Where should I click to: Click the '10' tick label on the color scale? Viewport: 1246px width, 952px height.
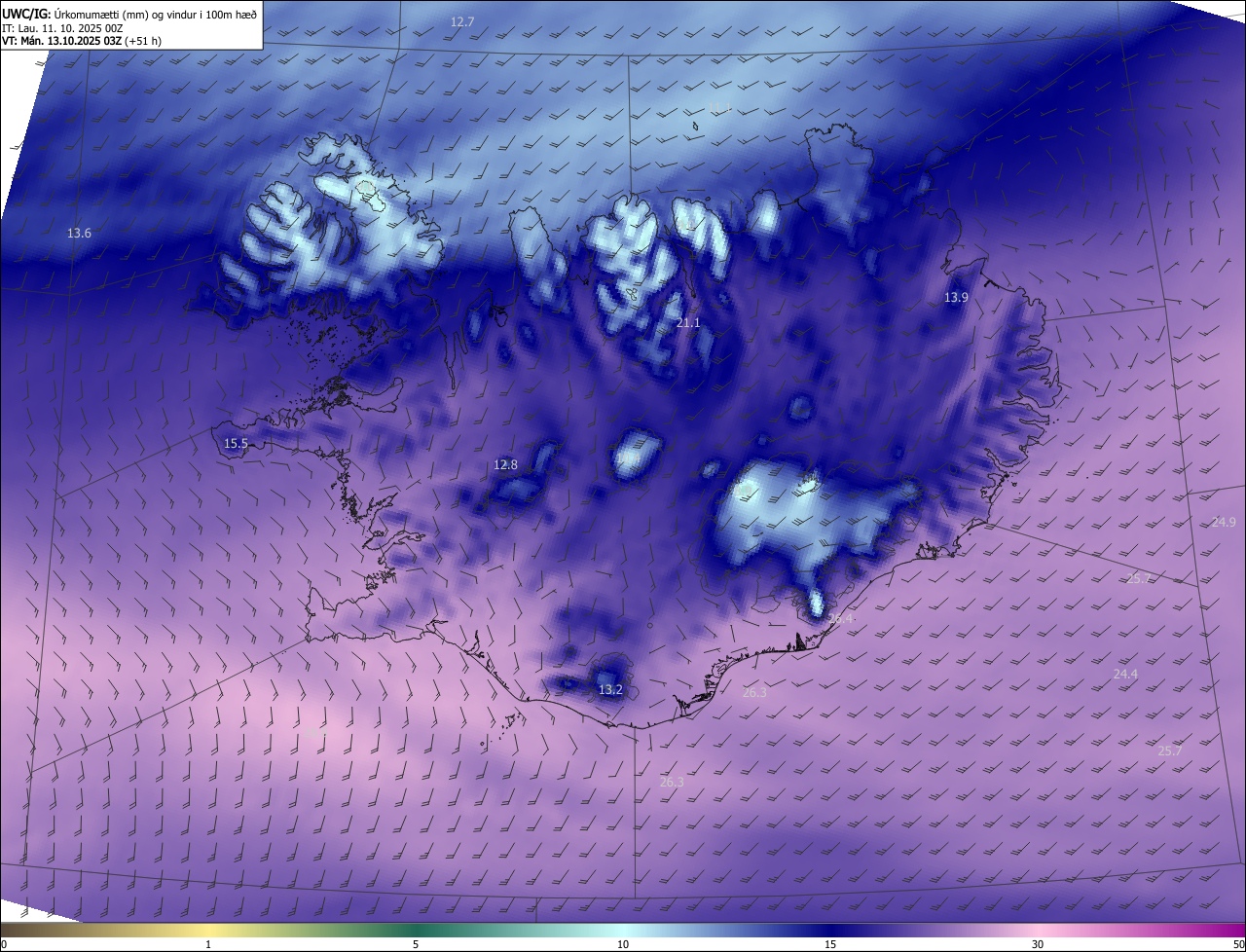pos(623,944)
